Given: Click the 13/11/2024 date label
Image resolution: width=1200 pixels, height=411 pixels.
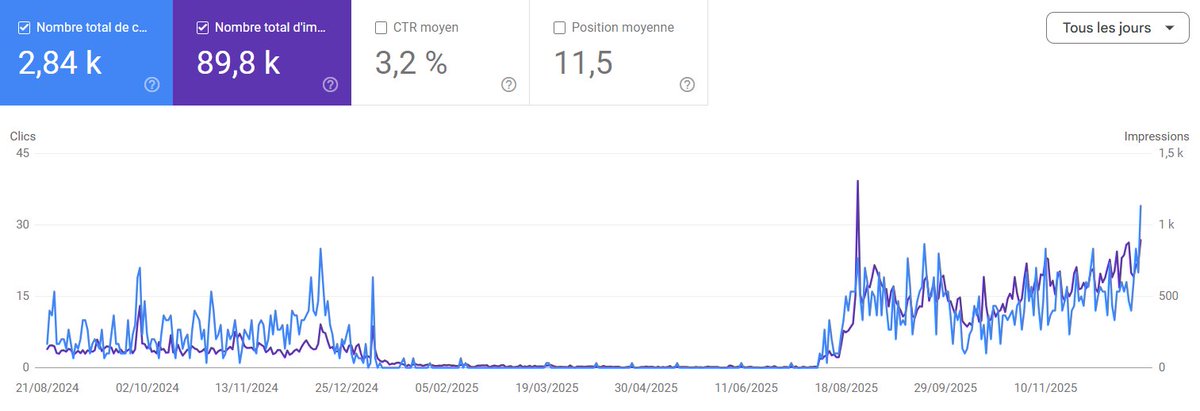Looking at the screenshot, I should click(x=248, y=387).
